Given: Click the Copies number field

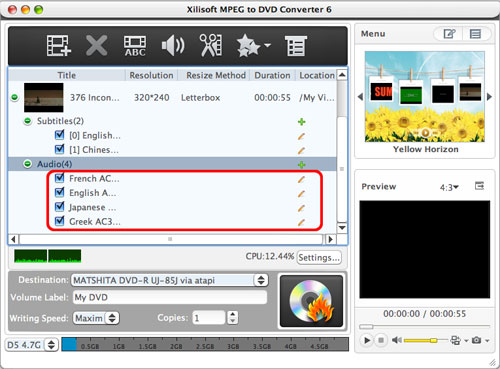Looking at the screenshot, I should coord(209,318).
